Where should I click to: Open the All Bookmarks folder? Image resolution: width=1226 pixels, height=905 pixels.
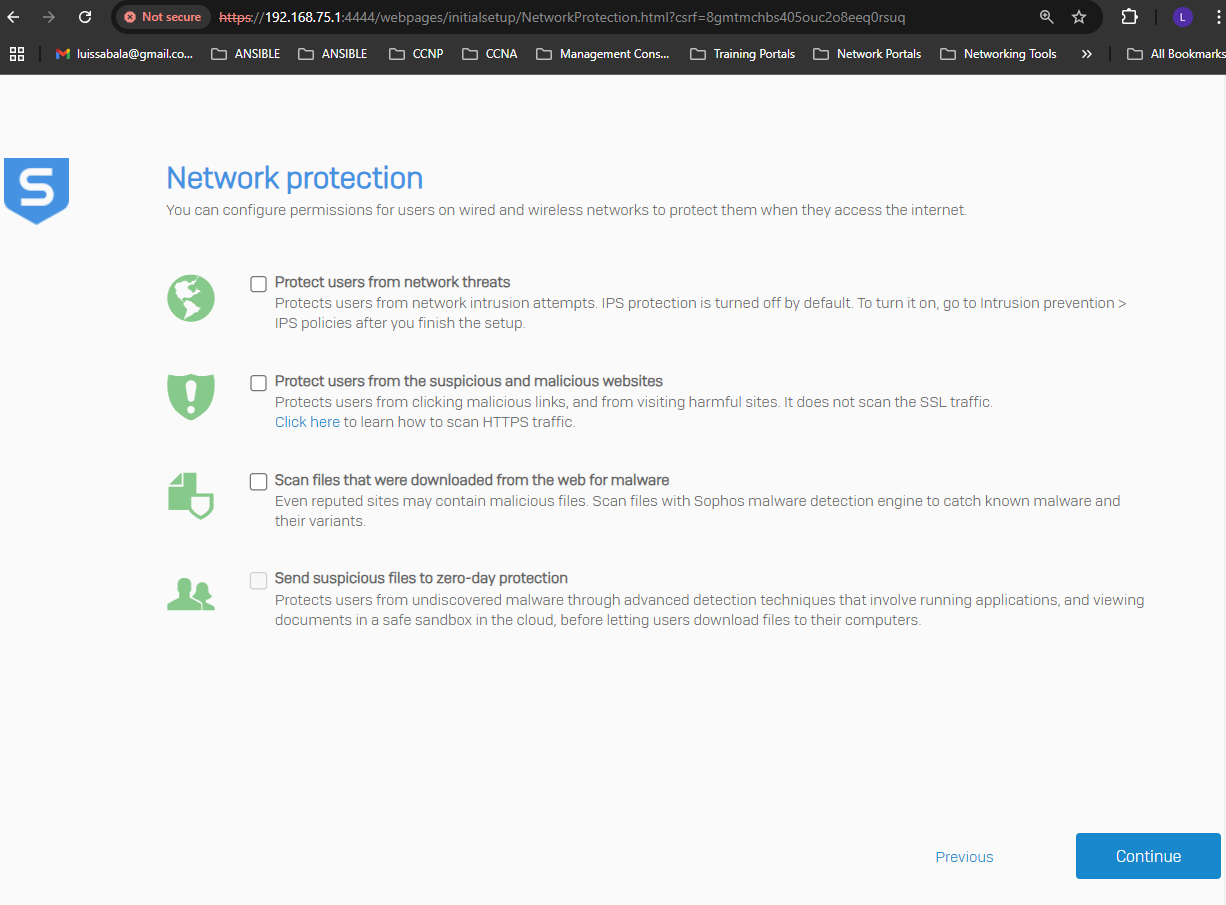point(1175,54)
